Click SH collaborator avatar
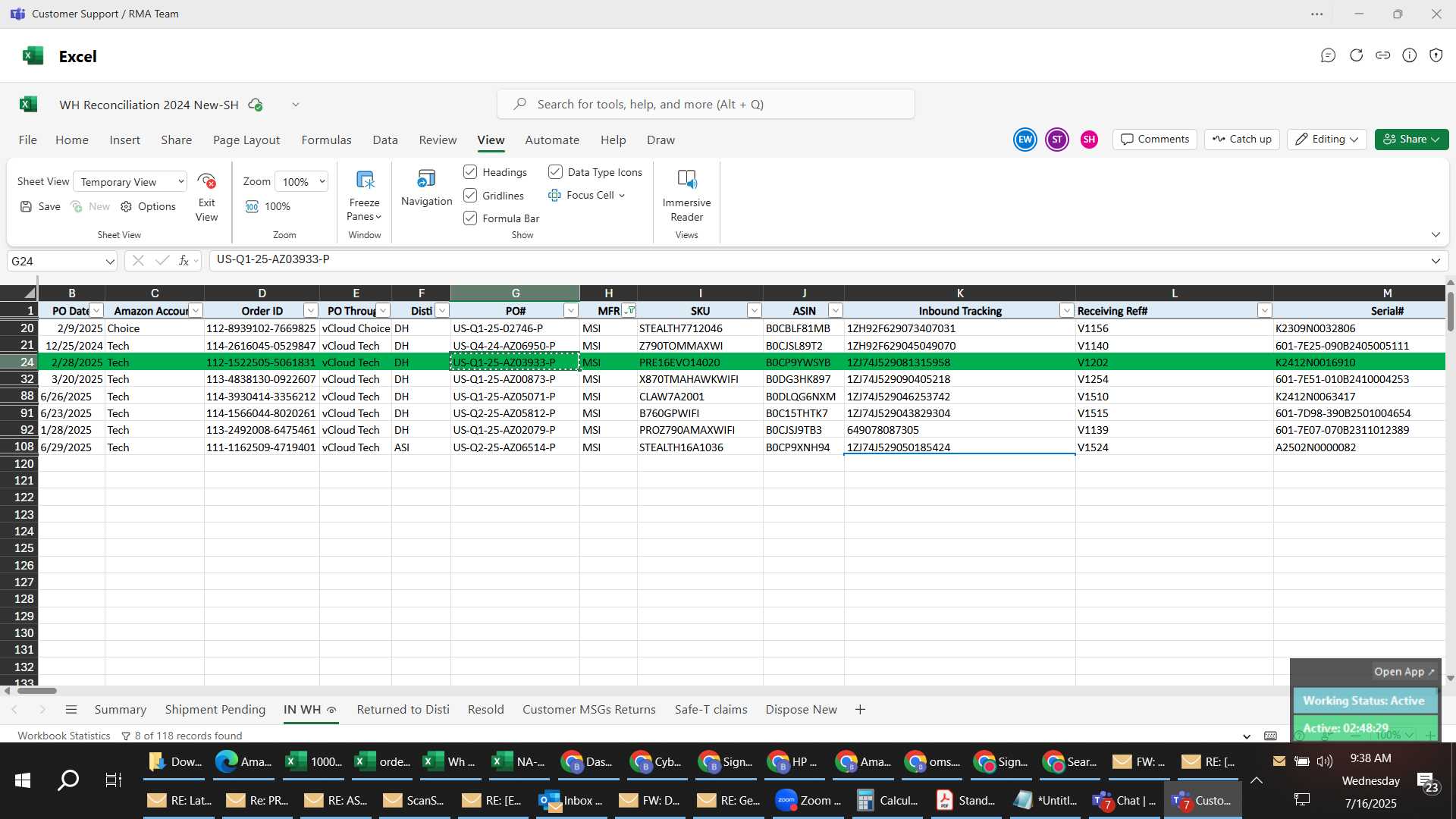This screenshot has height=819, width=1456. pos(1089,140)
